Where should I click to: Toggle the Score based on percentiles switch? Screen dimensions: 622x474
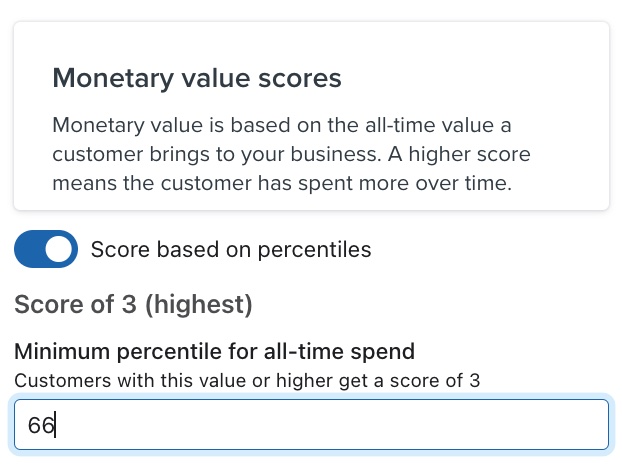click(x=46, y=250)
